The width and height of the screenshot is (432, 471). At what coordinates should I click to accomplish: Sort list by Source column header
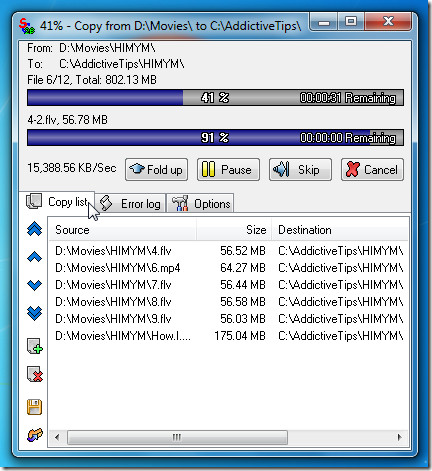(123, 230)
